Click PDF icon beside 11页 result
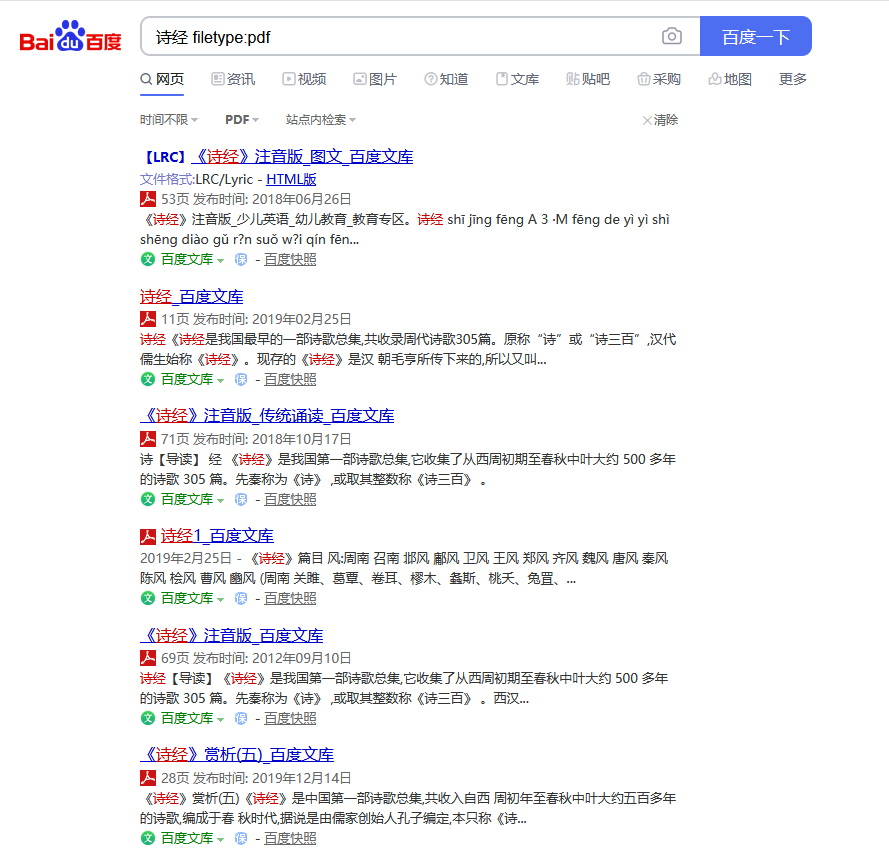This screenshot has height=852, width=889. coord(148,319)
